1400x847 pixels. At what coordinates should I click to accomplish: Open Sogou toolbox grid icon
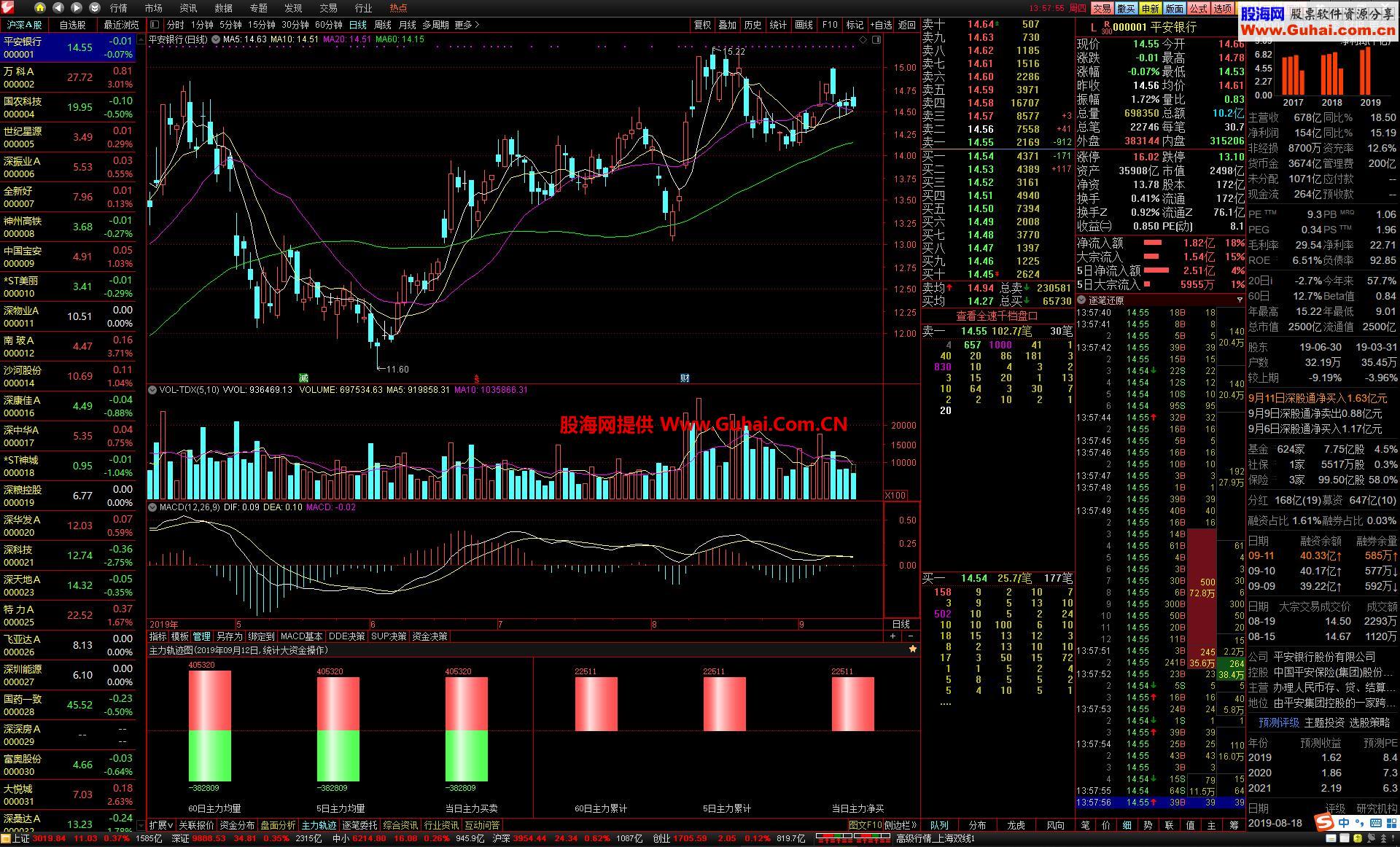click(1390, 822)
